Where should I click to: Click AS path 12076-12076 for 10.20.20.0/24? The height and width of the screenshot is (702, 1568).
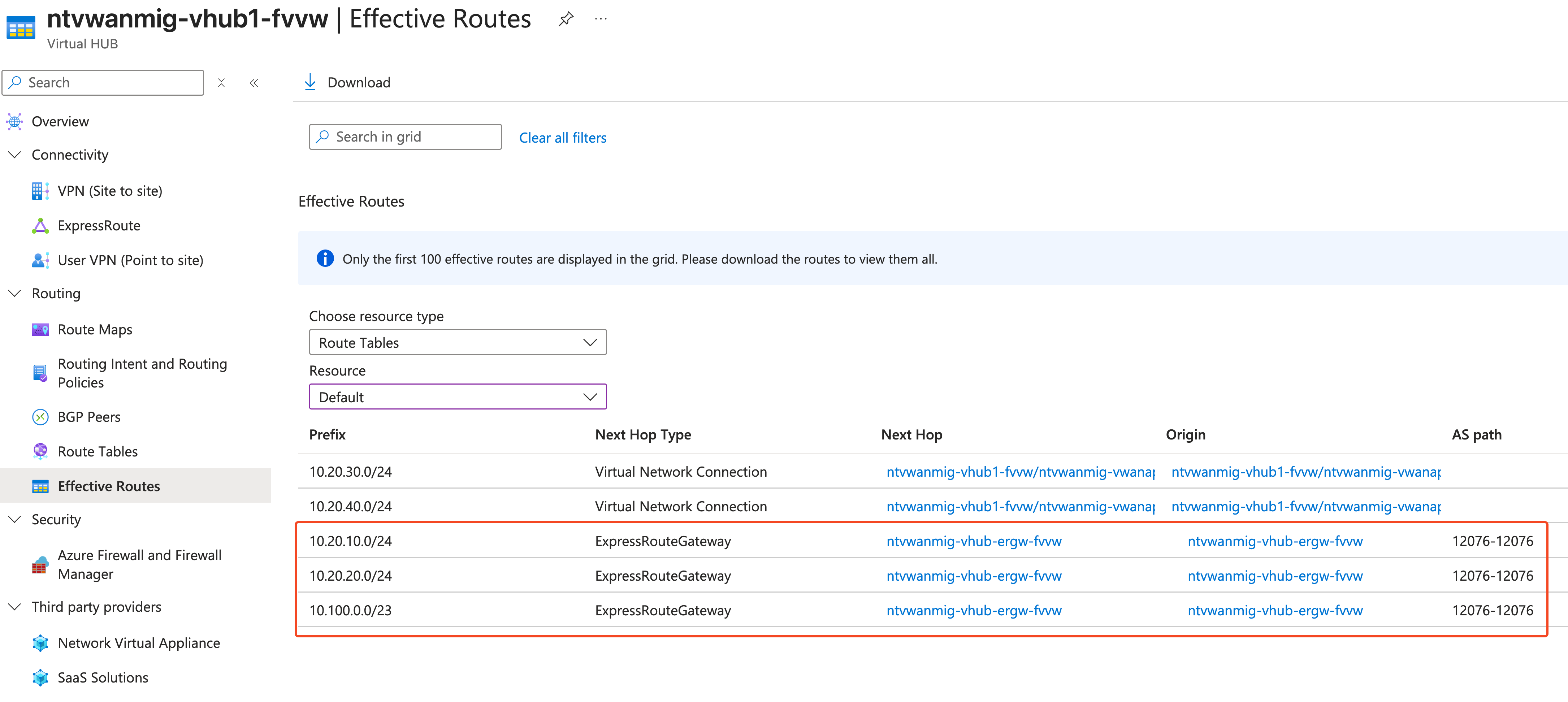pos(1493,576)
